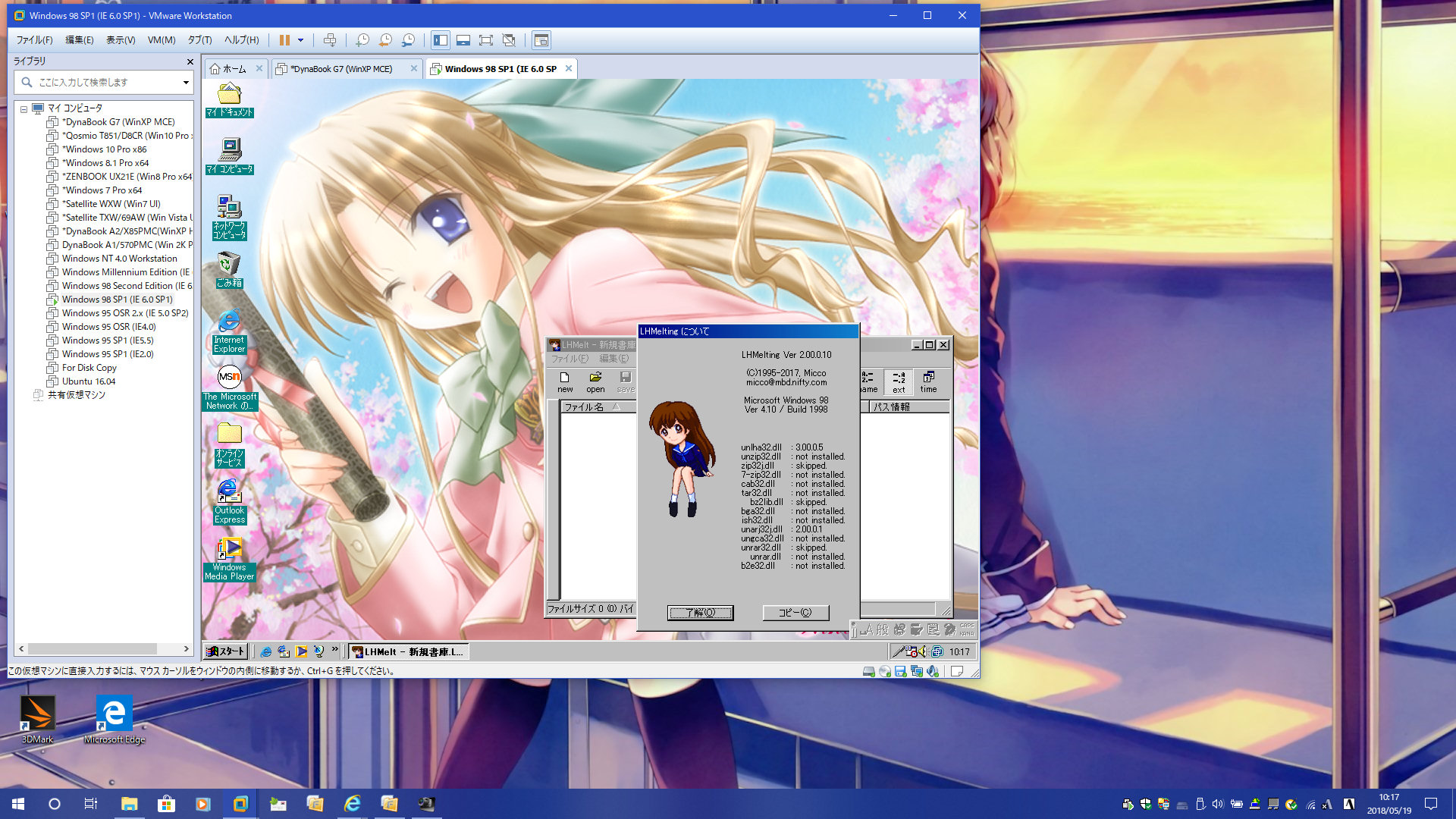Click the ext sort button in LHMelt
Screen dimensions: 1456x819
click(x=899, y=382)
